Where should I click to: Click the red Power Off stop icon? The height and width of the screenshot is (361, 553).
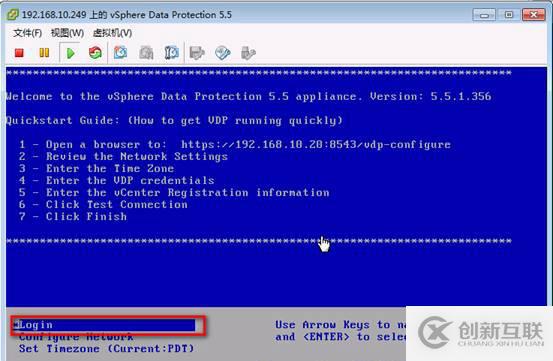pyautogui.click(x=19, y=53)
